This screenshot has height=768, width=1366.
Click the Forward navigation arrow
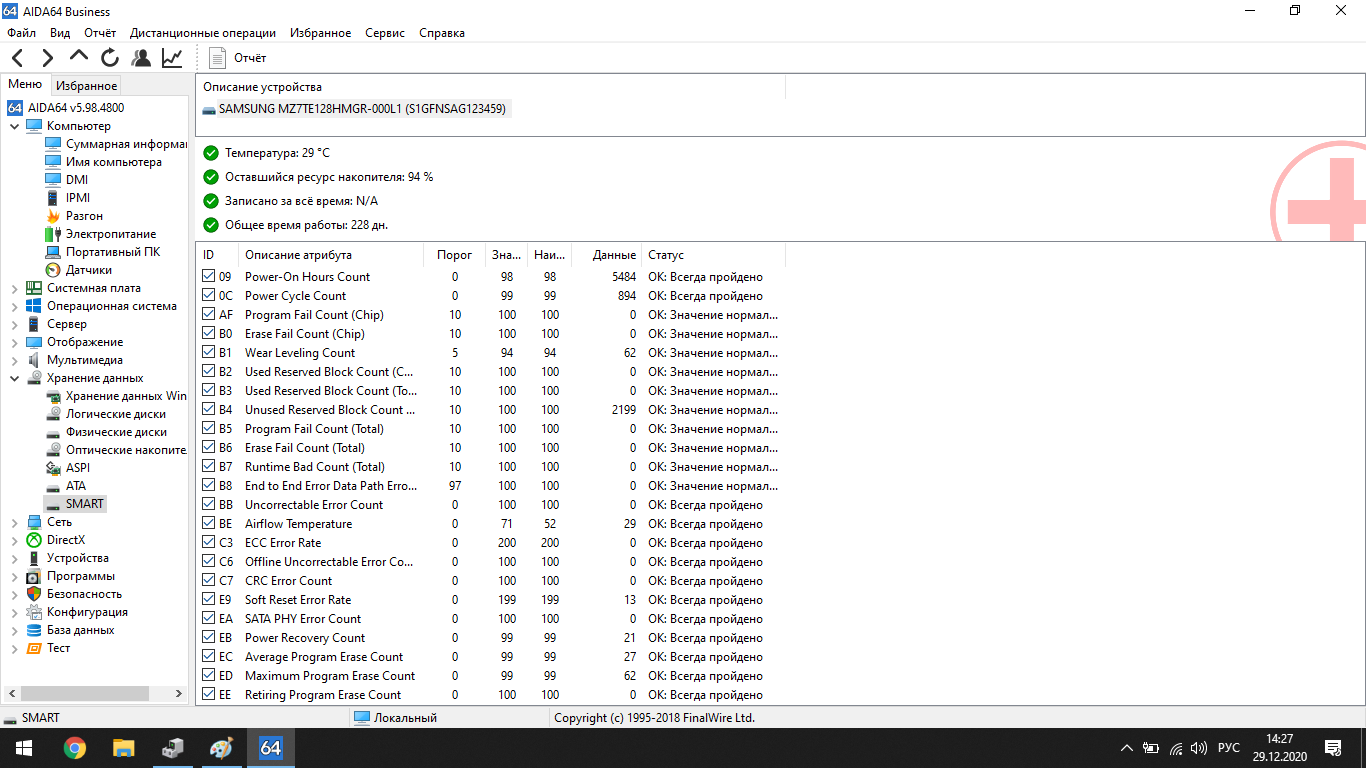(48, 58)
